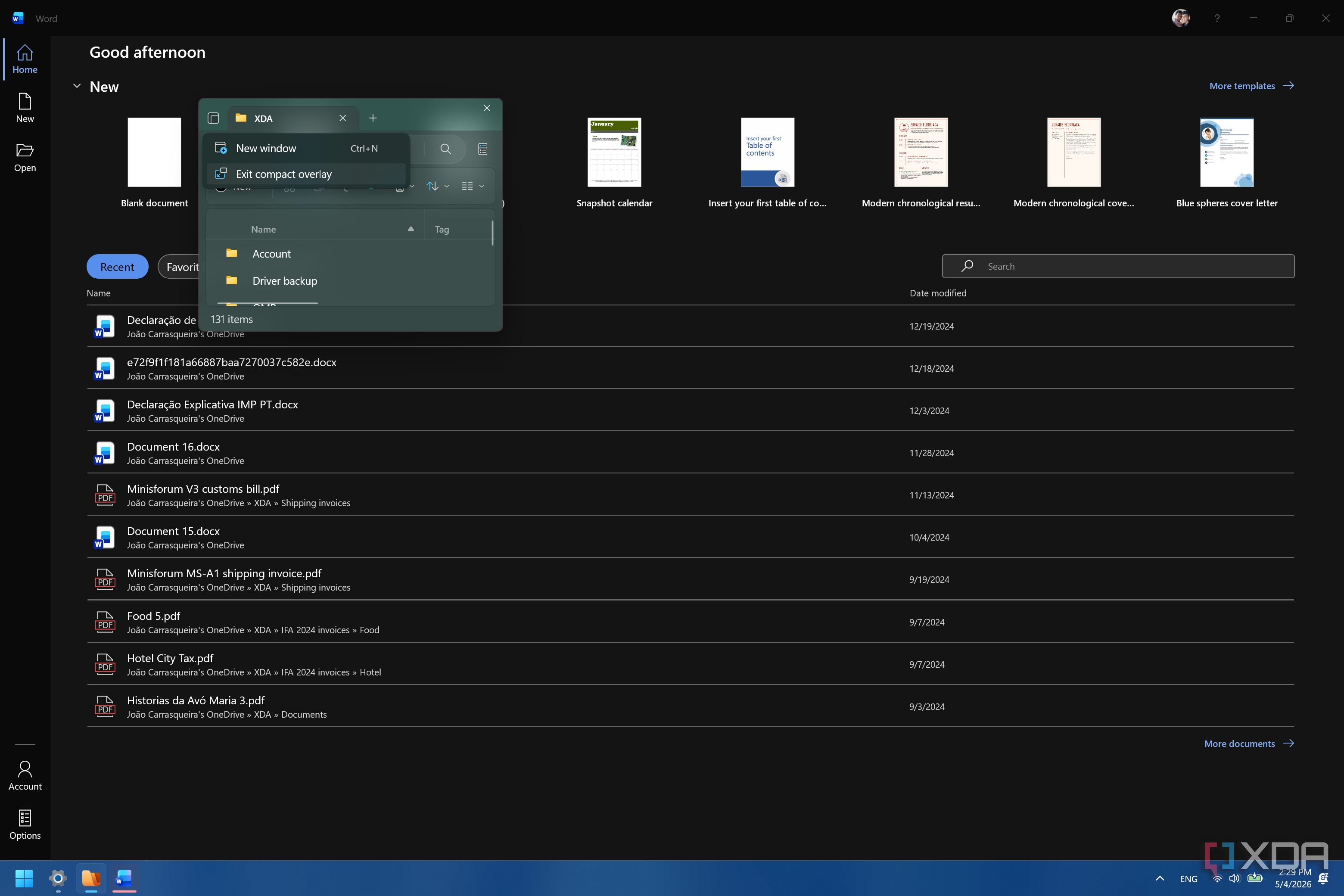Collapse the New templates section
The width and height of the screenshot is (1344, 896).
pyautogui.click(x=77, y=86)
